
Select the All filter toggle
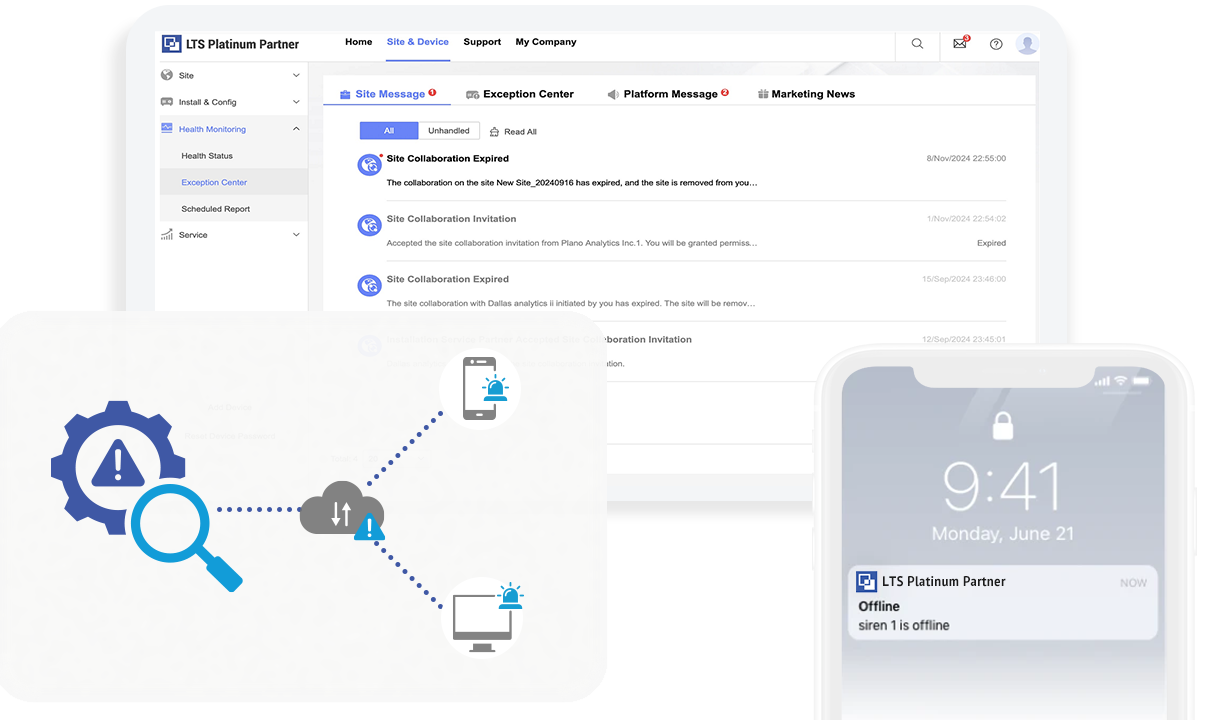click(389, 131)
